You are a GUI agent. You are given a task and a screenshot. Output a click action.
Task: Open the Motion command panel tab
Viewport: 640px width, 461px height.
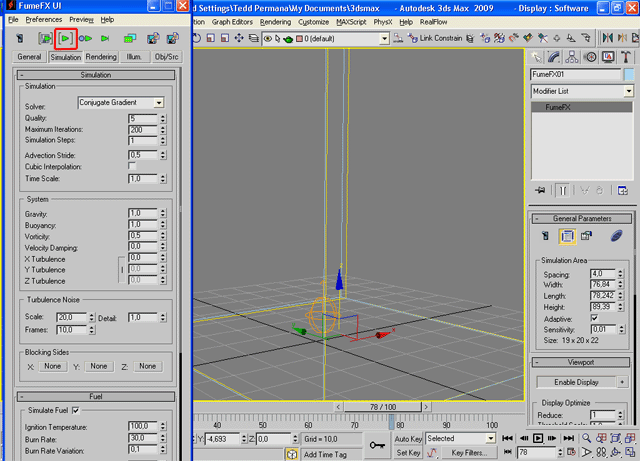(590, 57)
